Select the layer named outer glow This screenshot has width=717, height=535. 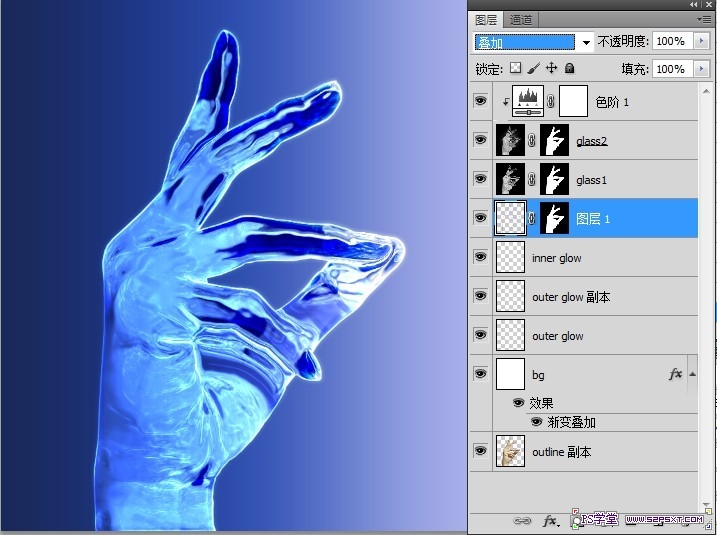pos(557,336)
